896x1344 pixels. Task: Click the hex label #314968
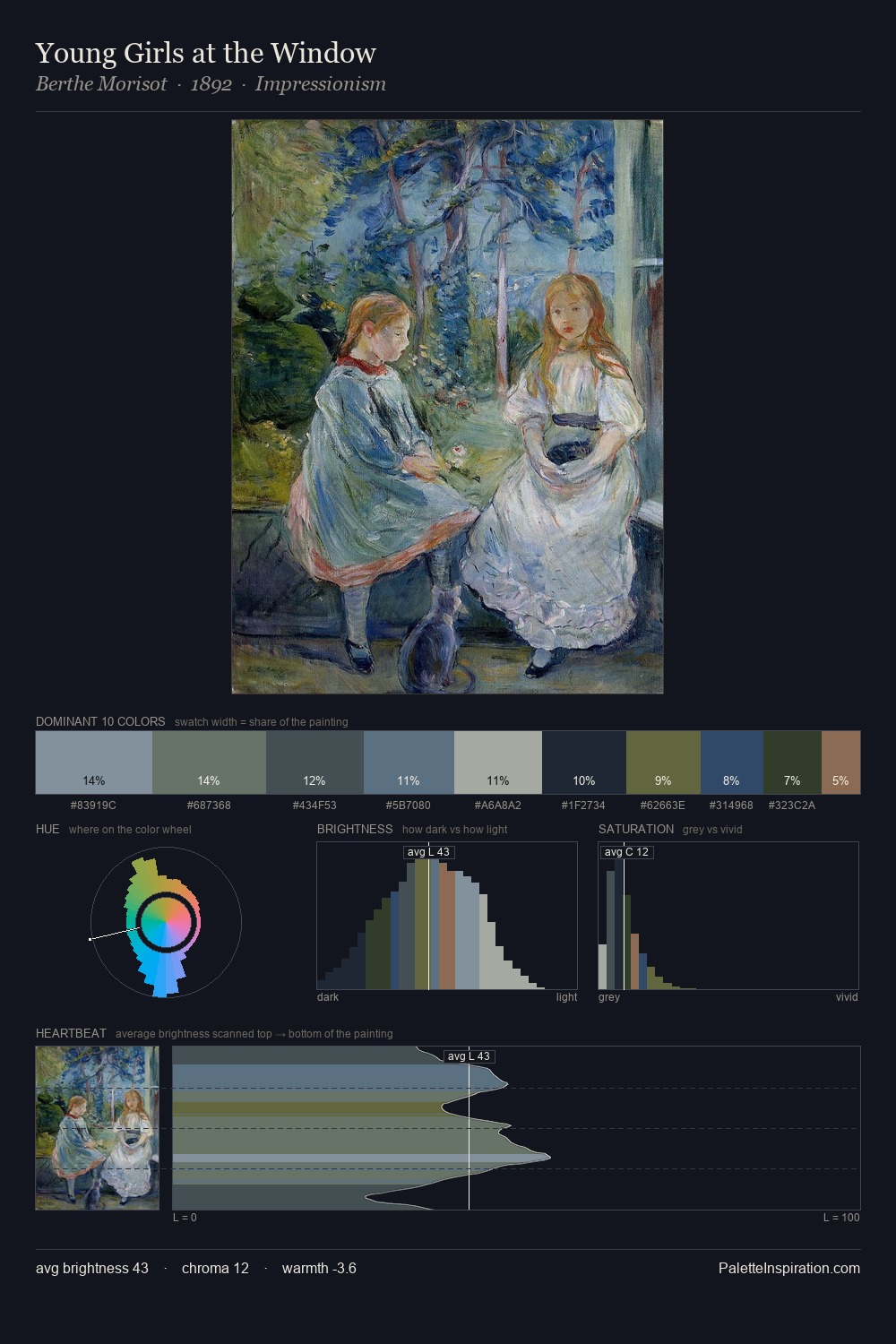732,806
